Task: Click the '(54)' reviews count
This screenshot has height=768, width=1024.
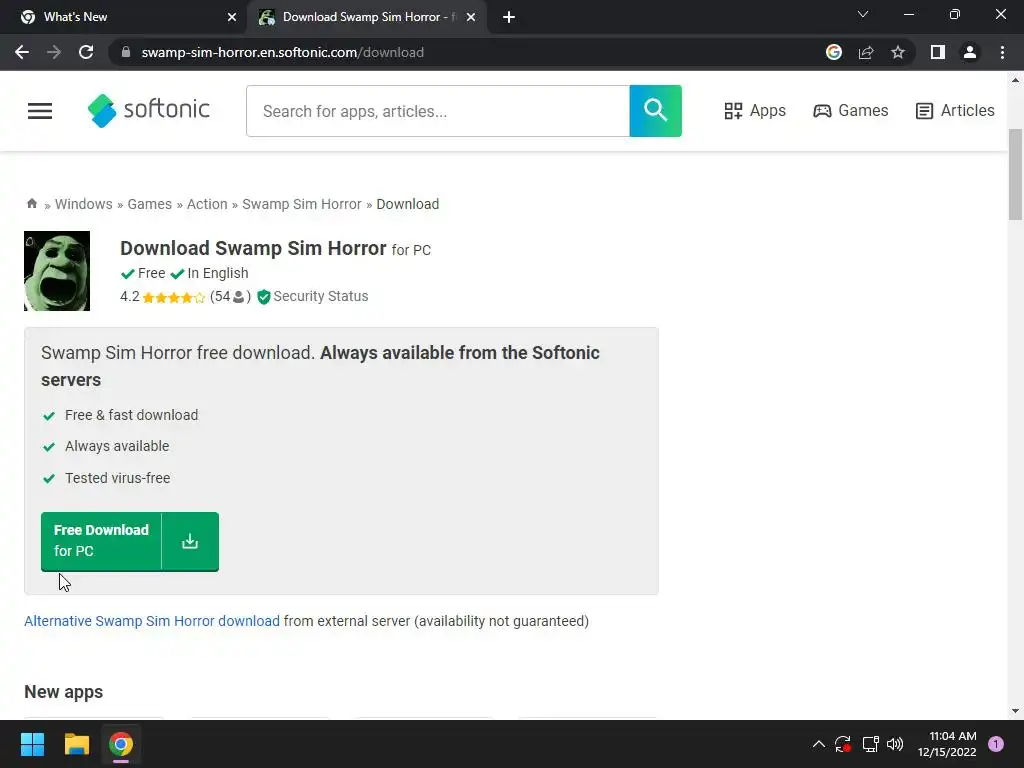Action: pos(230,296)
